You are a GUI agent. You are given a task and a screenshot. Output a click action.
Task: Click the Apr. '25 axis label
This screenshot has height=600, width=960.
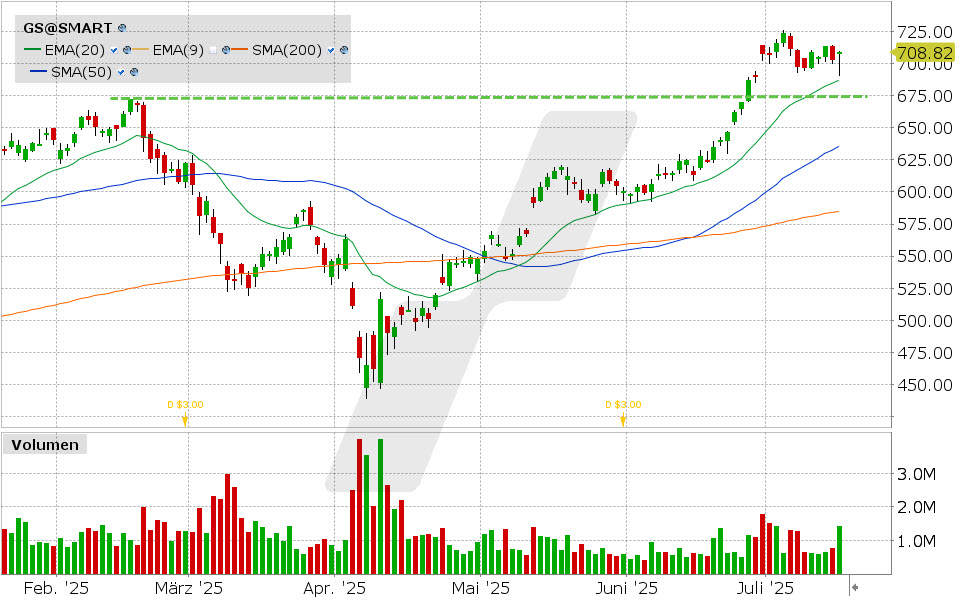(x=334, y=589)
